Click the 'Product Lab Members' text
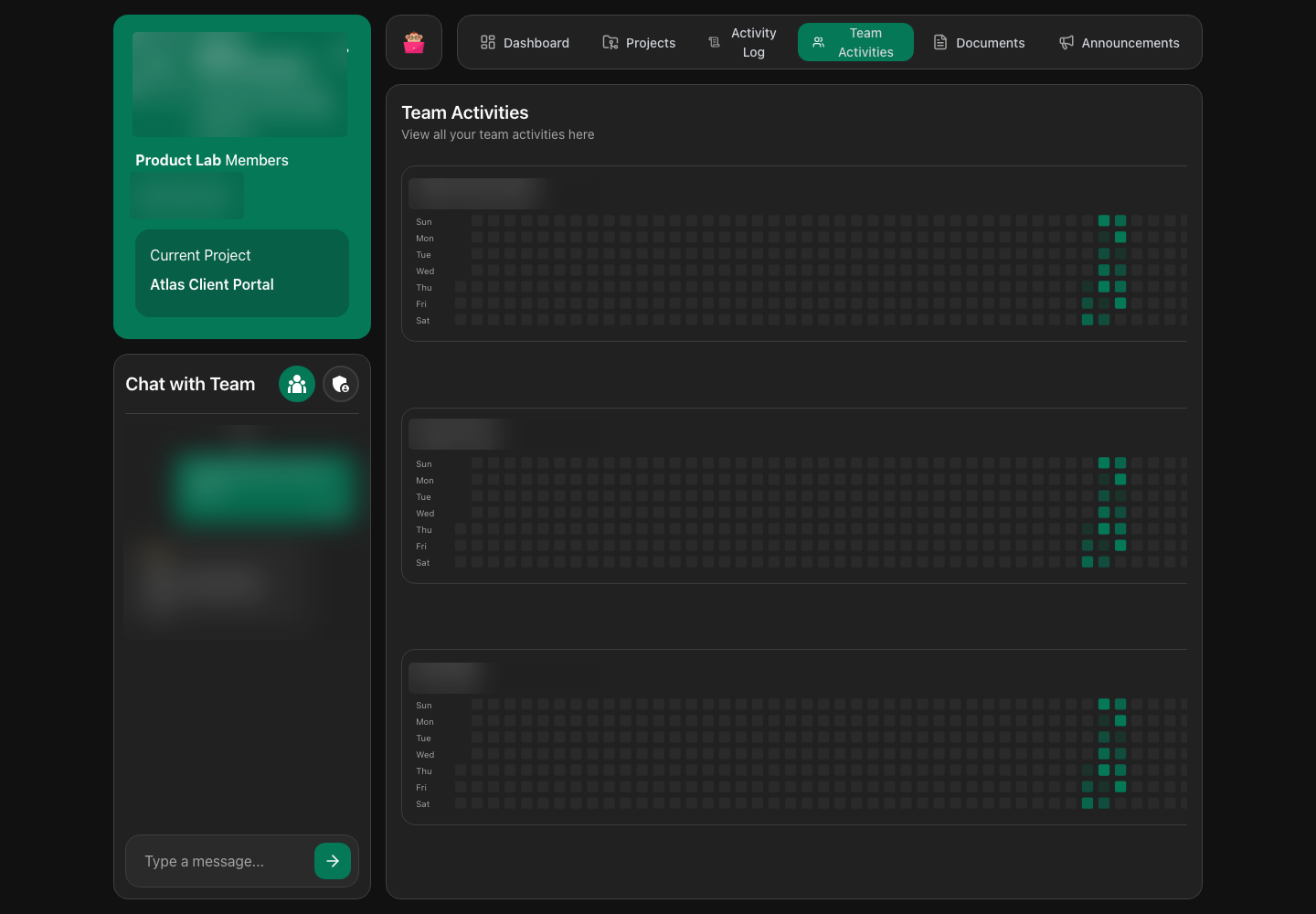 212,160
